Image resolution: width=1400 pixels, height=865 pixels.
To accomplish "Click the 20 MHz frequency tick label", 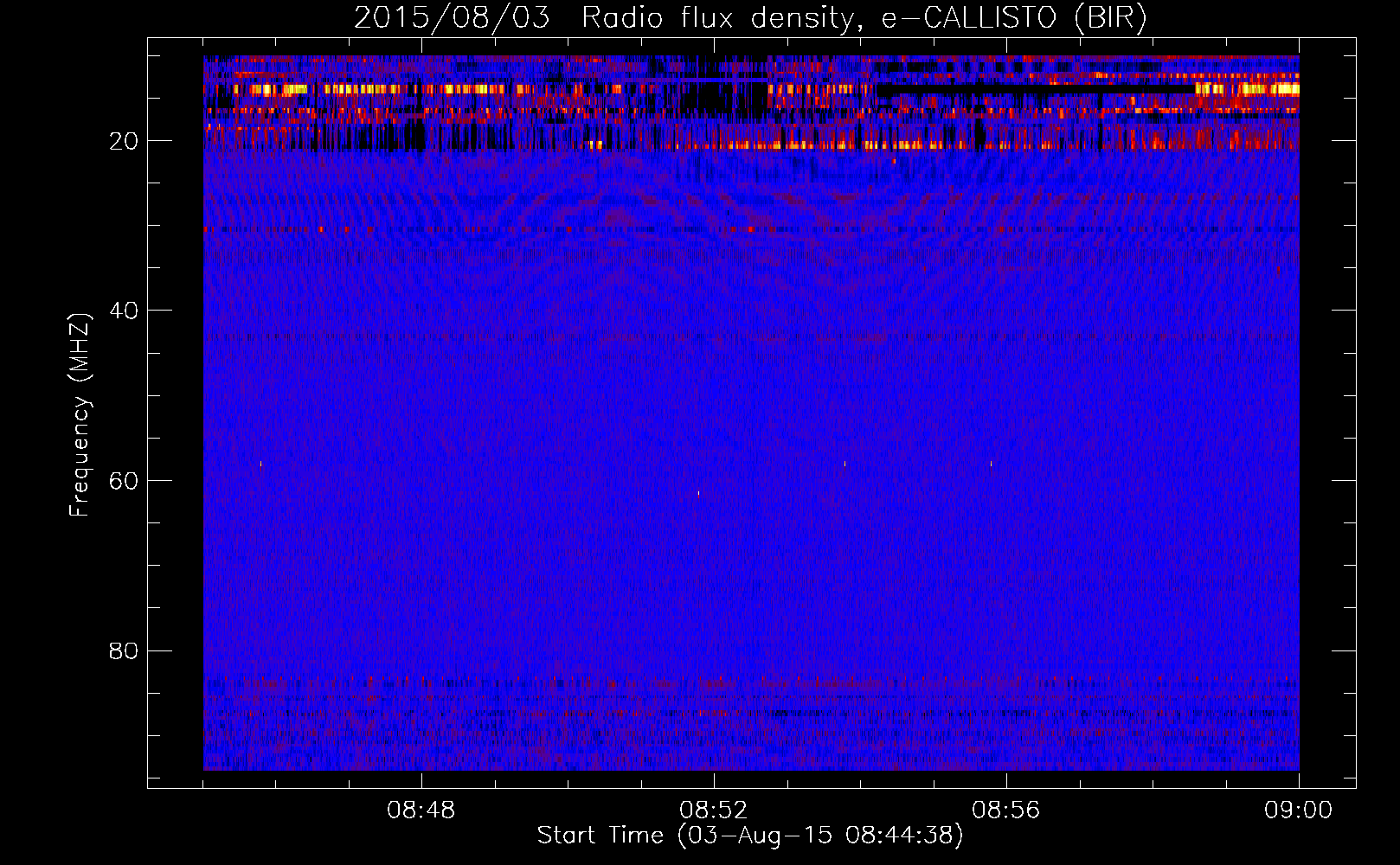I will 125,141.
